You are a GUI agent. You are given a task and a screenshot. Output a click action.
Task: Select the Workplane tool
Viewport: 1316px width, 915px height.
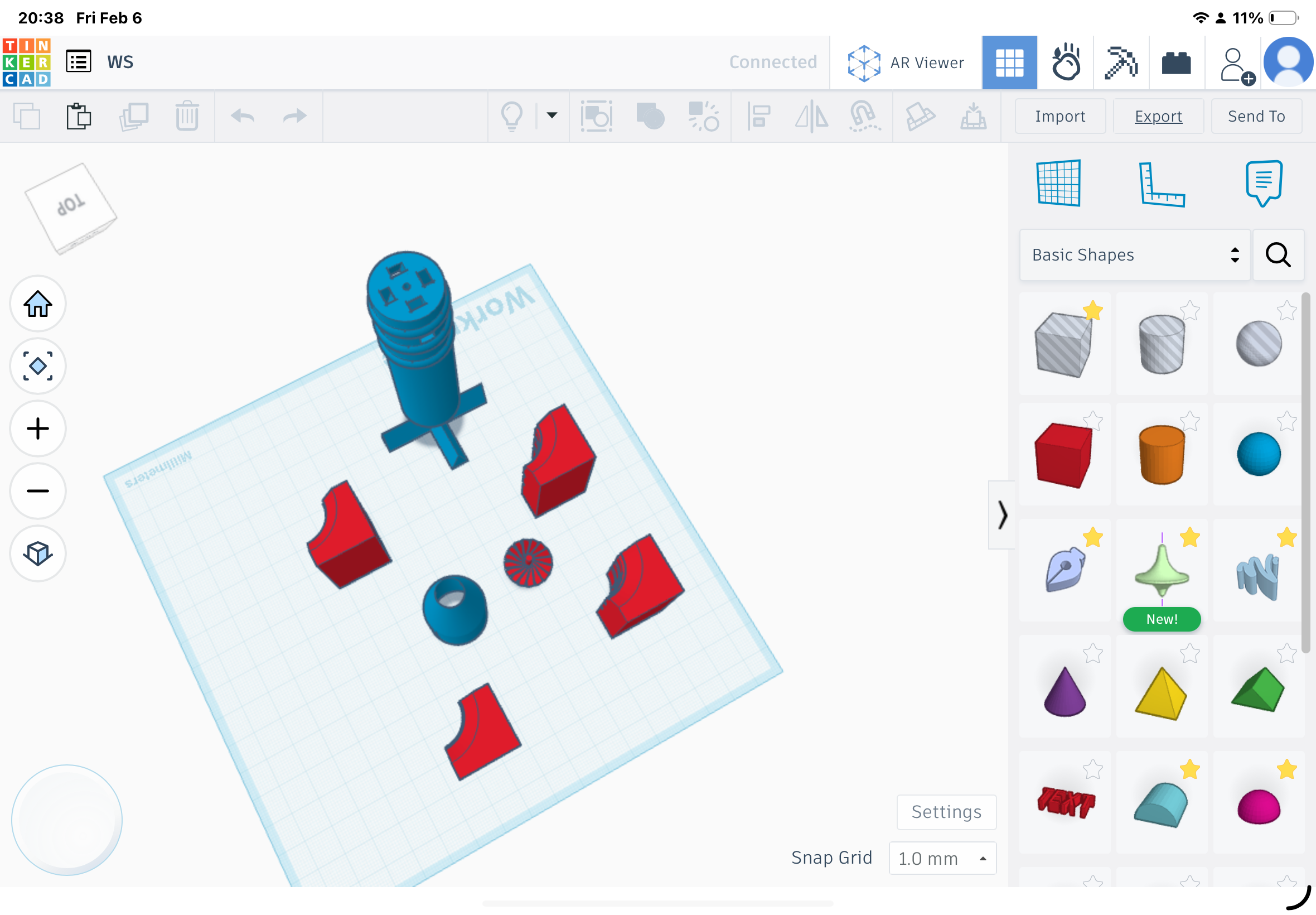(x=1058, y=183)
